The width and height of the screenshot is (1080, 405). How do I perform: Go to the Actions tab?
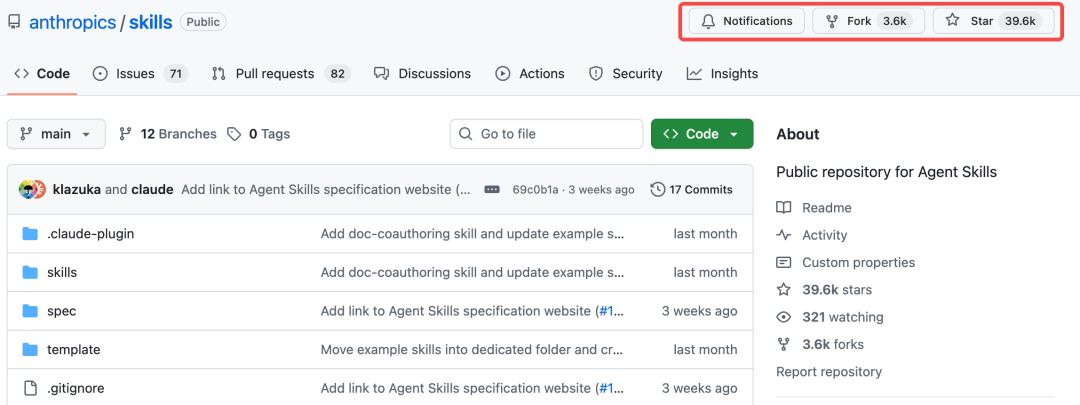530,74
